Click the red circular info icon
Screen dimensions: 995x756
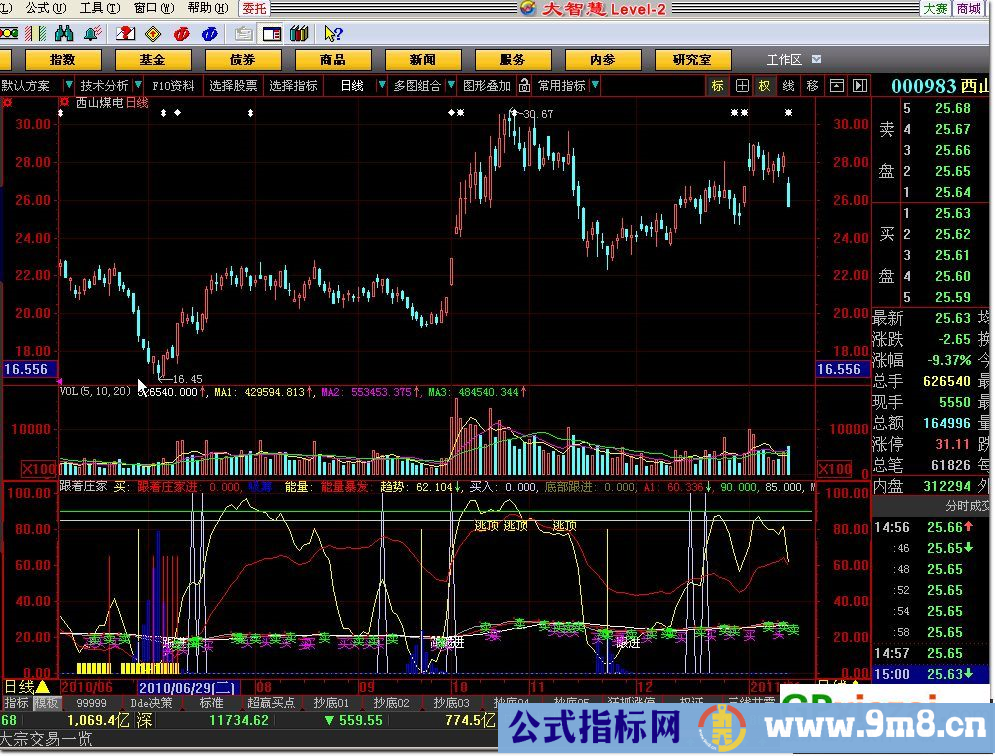click(x=182, y=35)
